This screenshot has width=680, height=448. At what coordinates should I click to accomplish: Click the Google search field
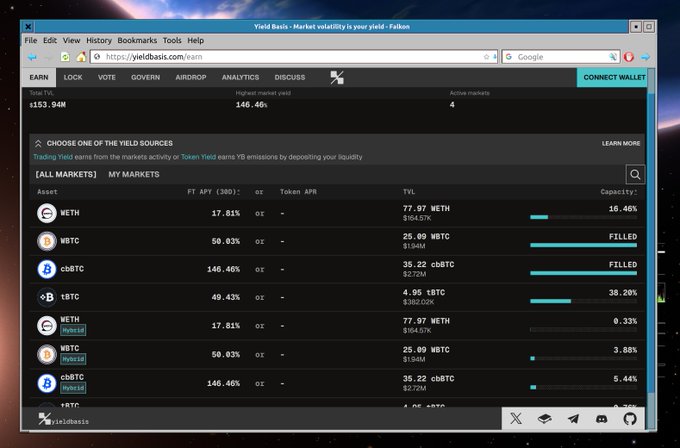[x=562, y=57]
